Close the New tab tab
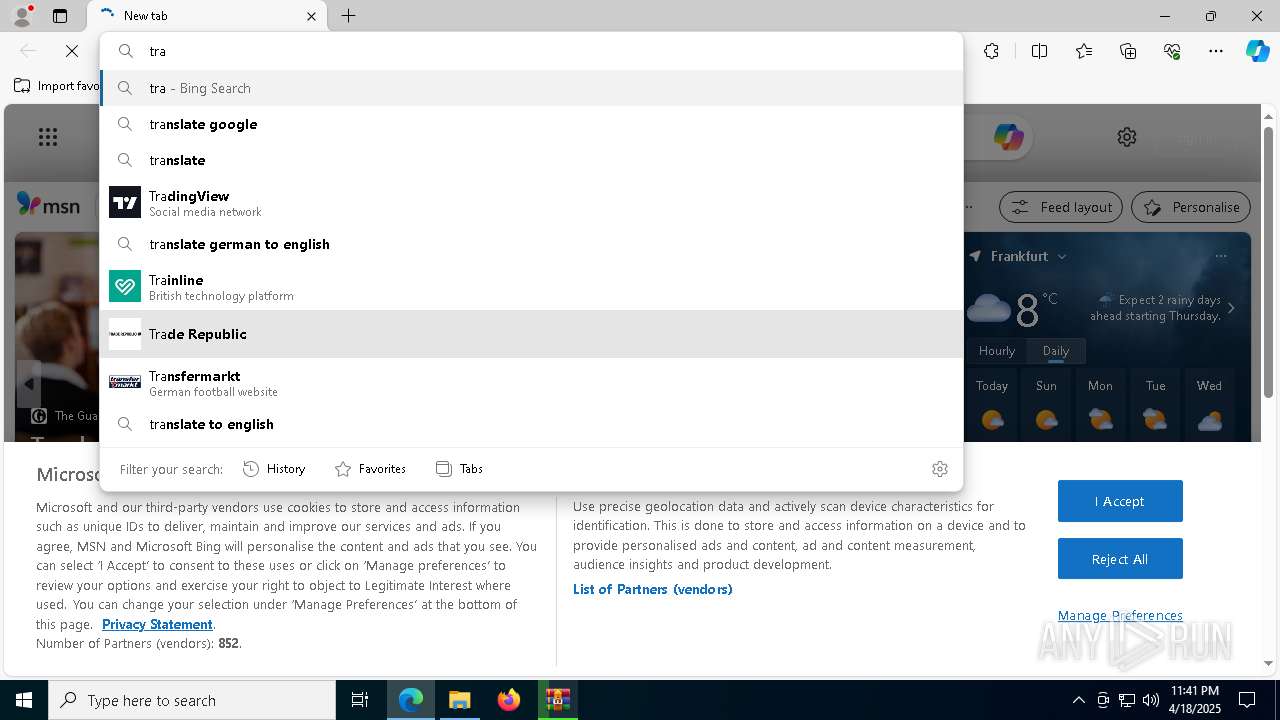The image size is (1280, 720). (311, 16)
